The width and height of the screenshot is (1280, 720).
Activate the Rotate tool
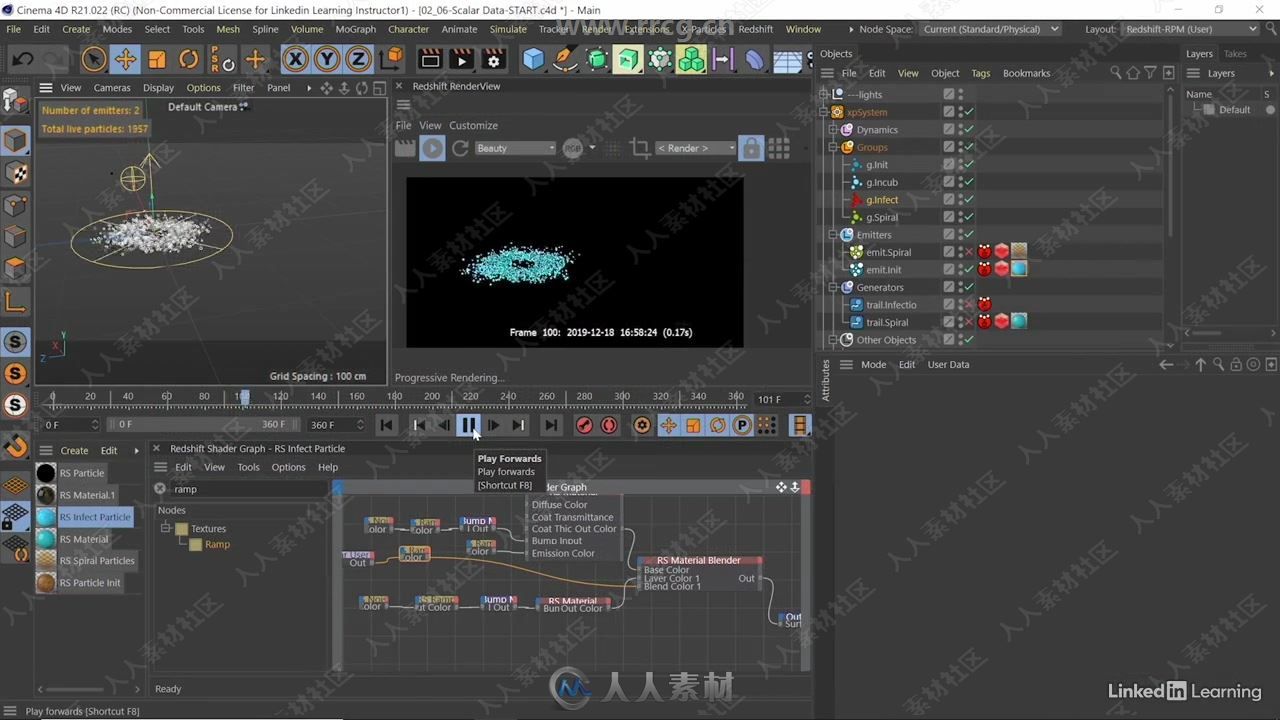[x=189, y=60]
